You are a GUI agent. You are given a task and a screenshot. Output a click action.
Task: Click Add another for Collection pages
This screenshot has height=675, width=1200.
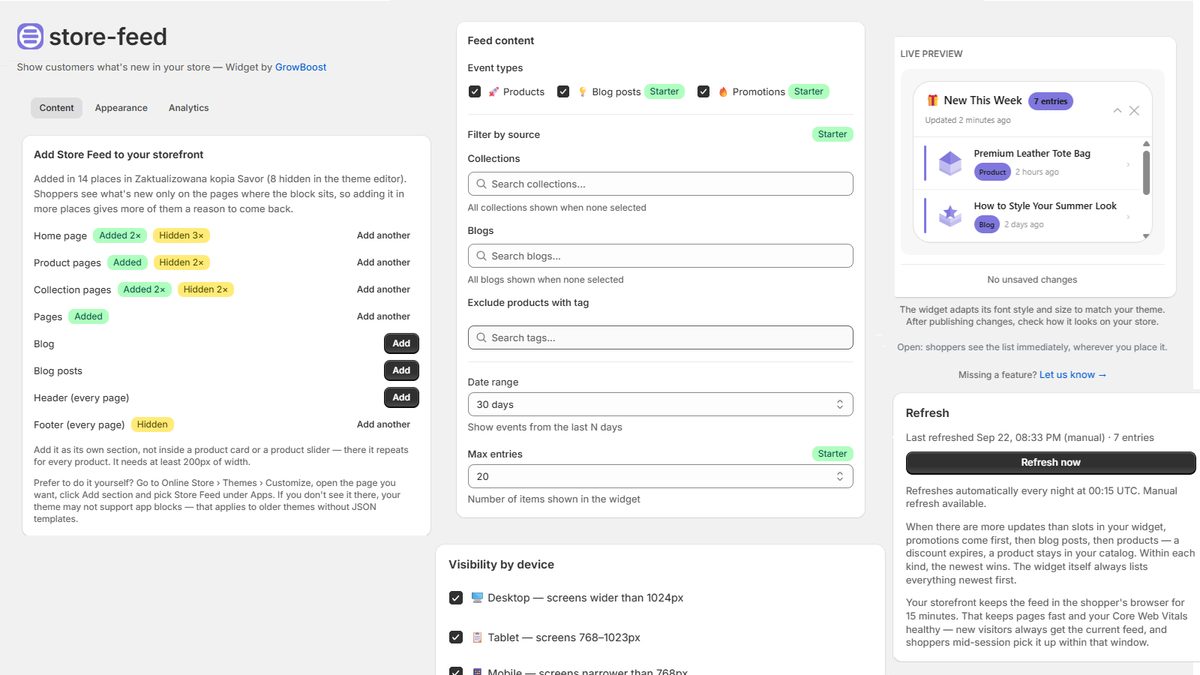[384, 290]
